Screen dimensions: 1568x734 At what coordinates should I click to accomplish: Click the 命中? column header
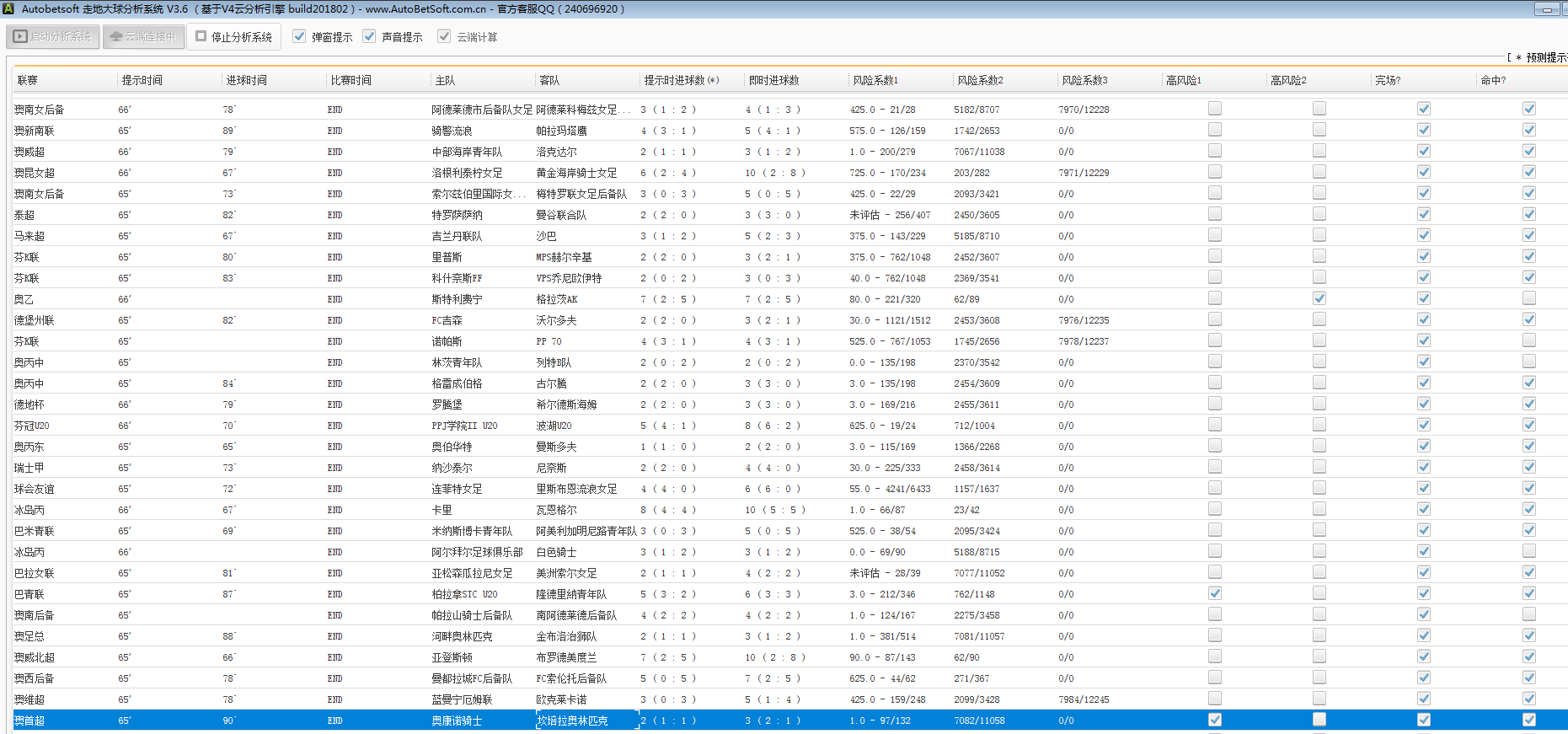tap(1493, 81)
